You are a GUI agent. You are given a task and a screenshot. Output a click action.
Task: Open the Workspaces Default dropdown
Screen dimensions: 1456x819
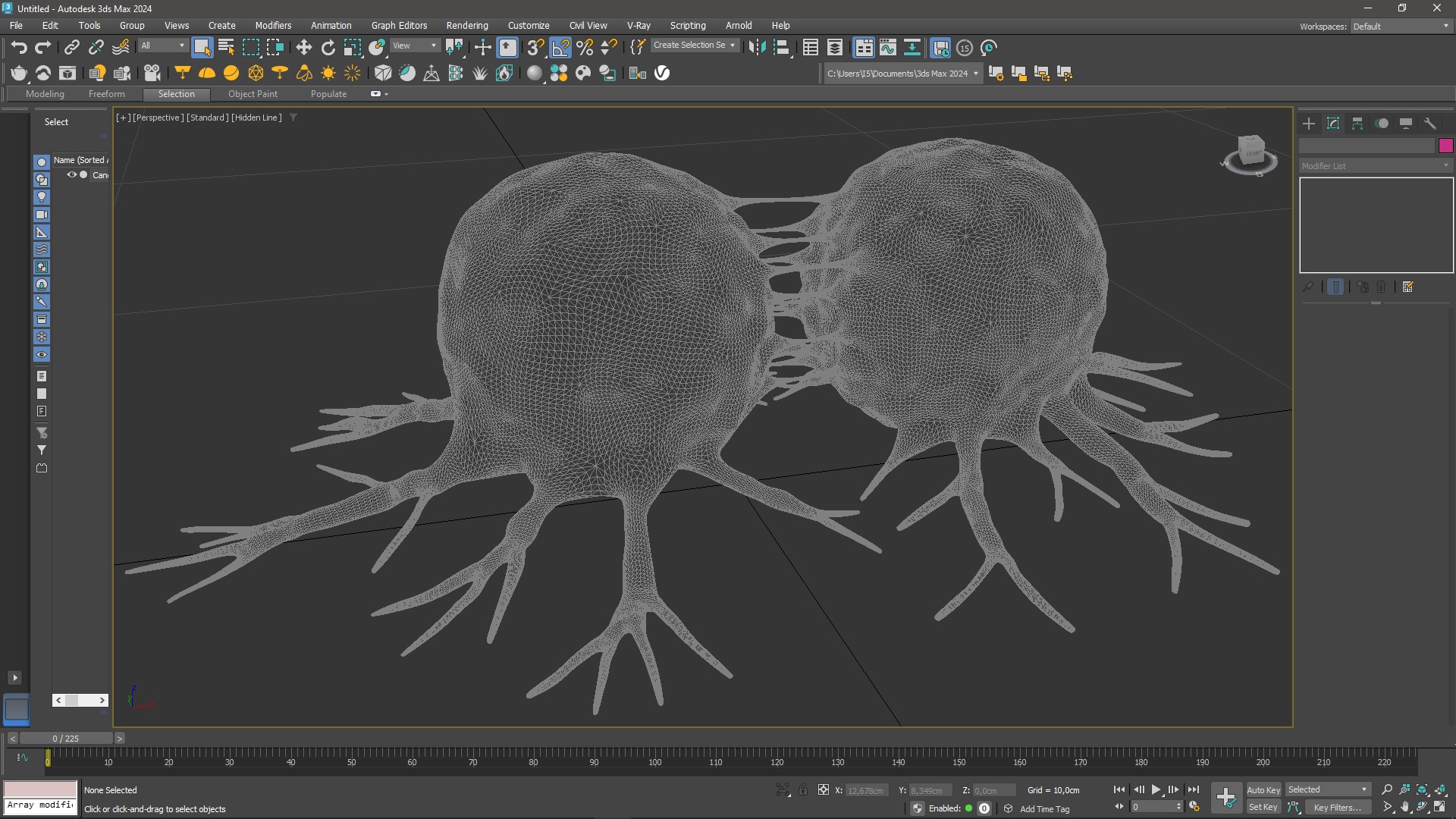(x=1401, y=27)
